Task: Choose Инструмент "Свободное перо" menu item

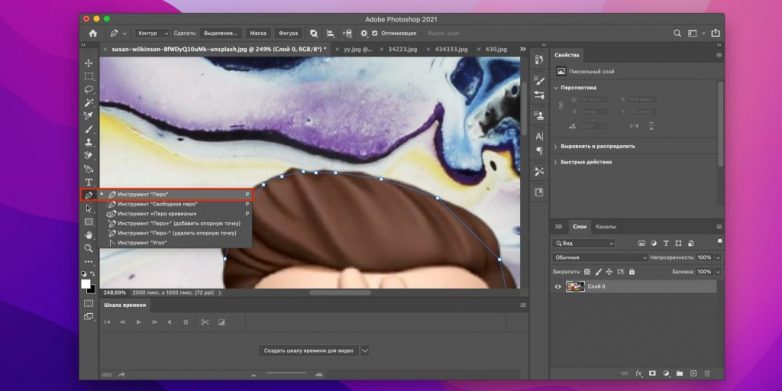Action: pyautogui.click(x=176, y=204)
